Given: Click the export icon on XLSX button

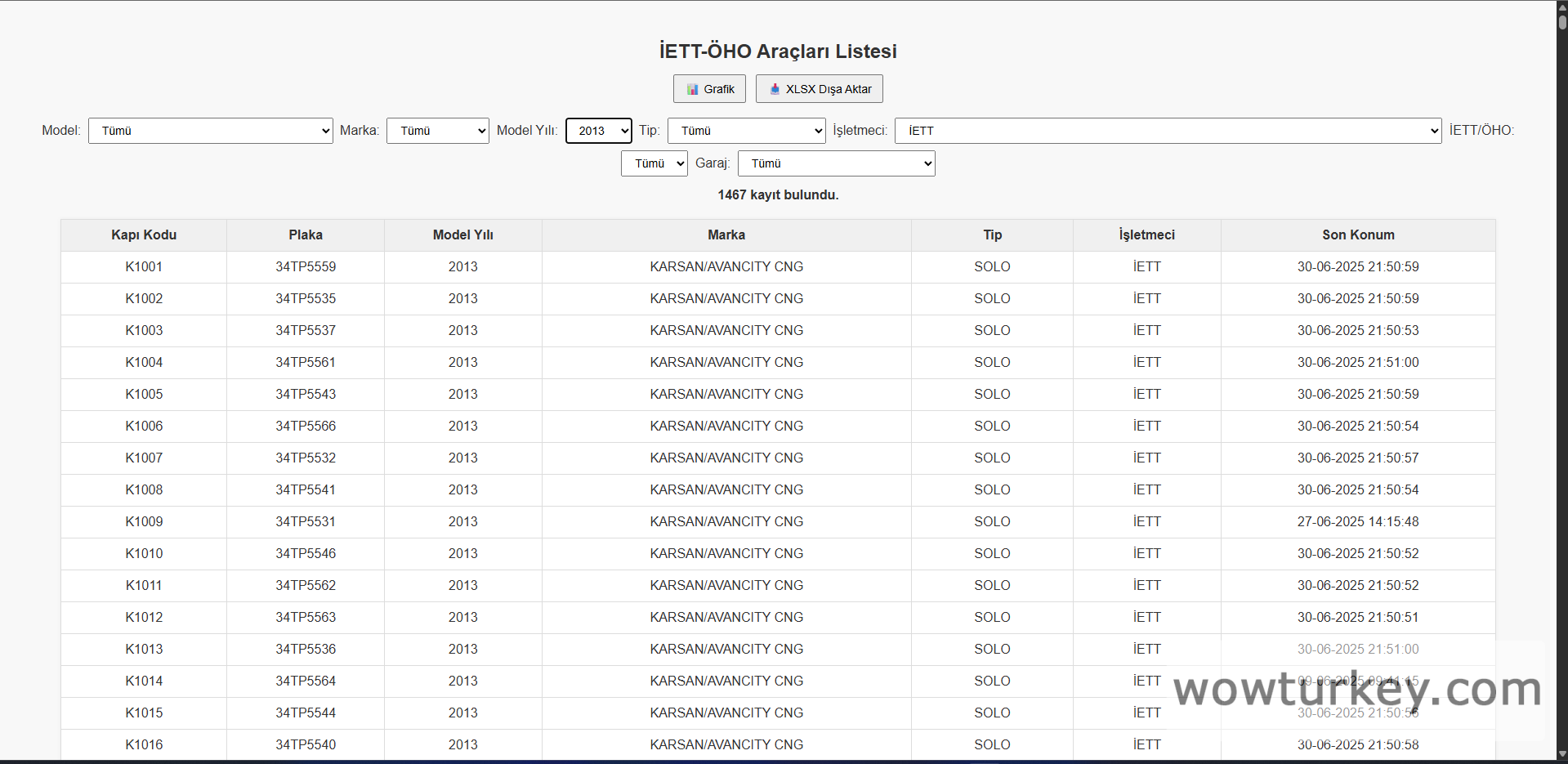Looking at the screenshot, I should pos(775,89).
